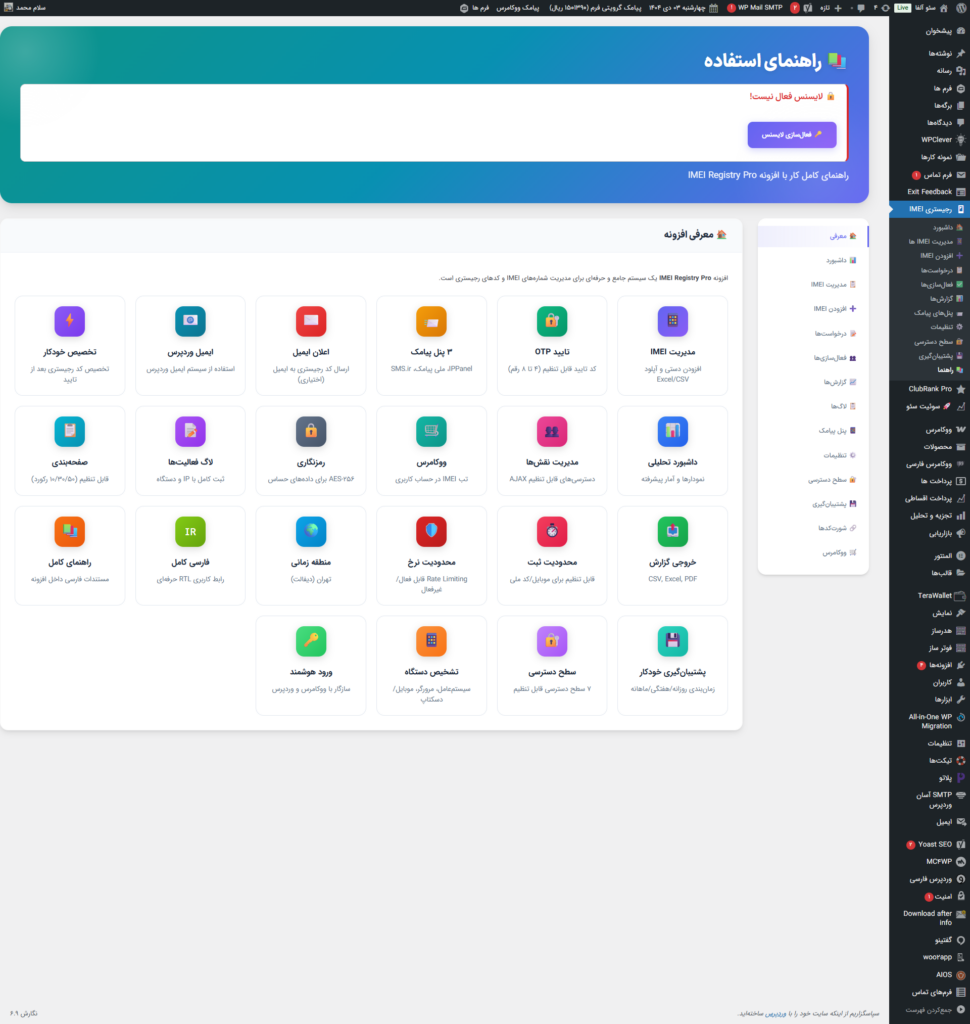Viewport: 970px width, 1024px height.
Task: Open افزونه‌ها in WordPress sidebar
Action: 930,665
